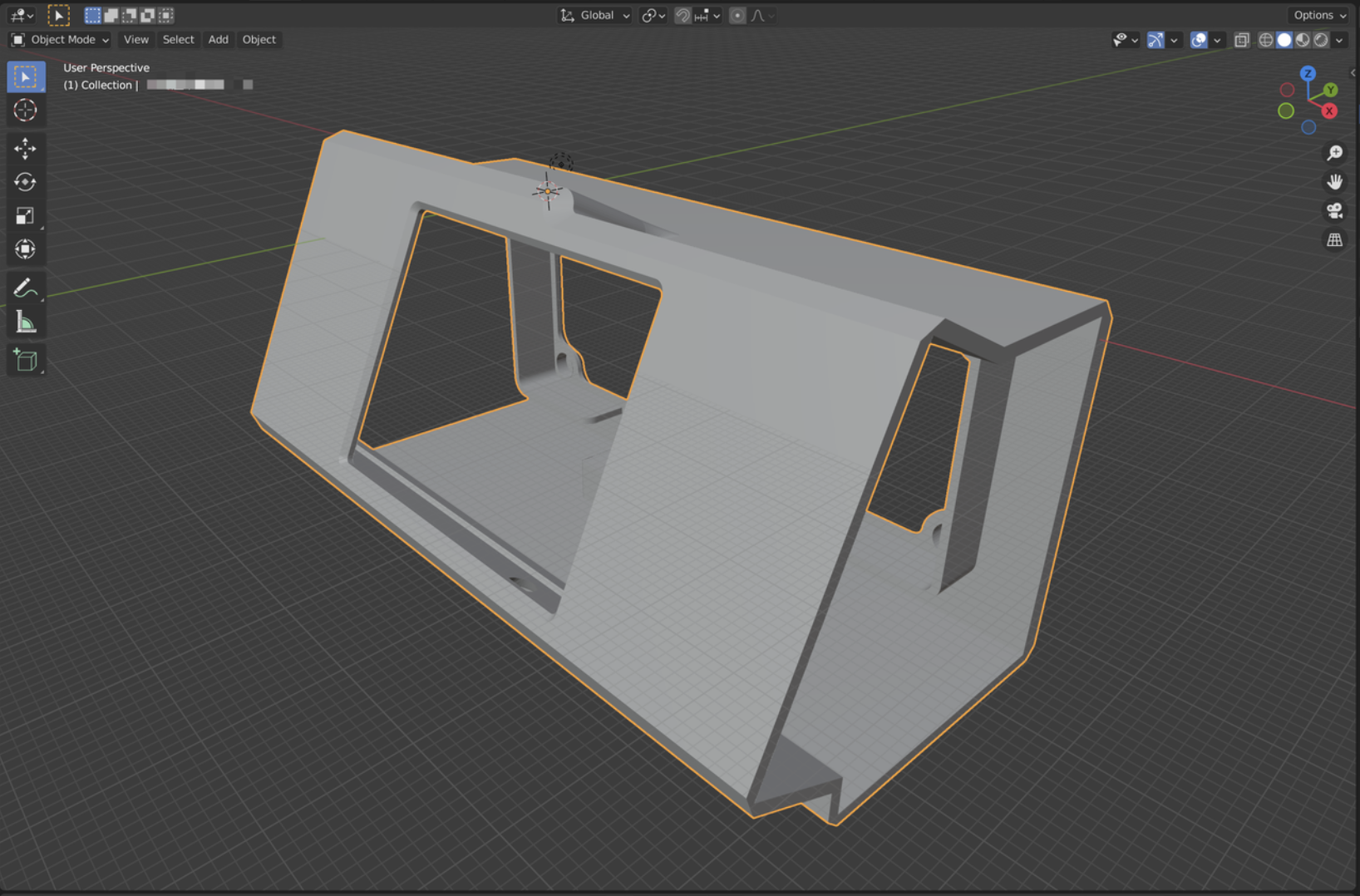Switch to orthographic view via grid icon
1360x896 pixels.
1334,240
